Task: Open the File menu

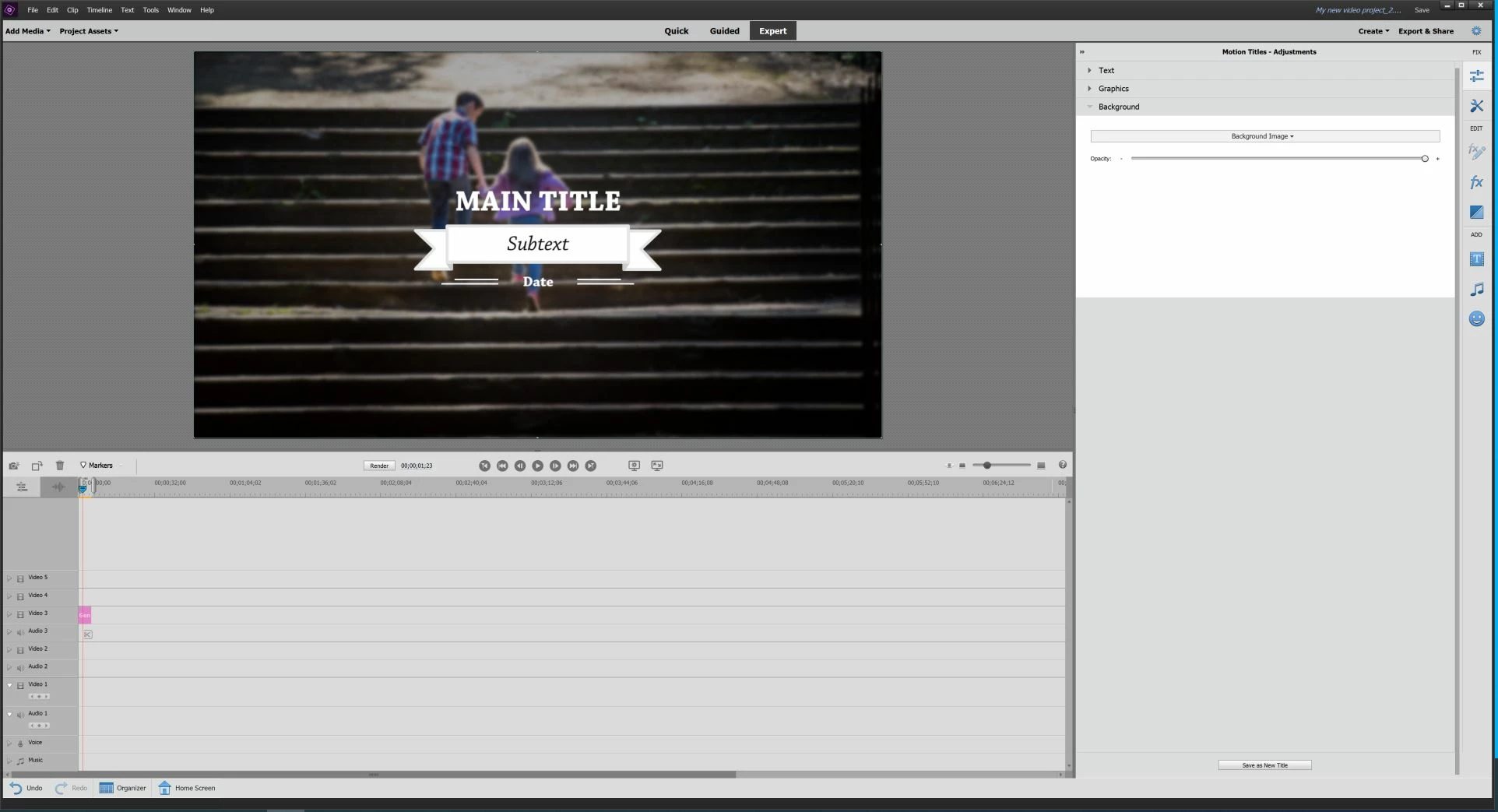Action: click(x=33, y=10)
